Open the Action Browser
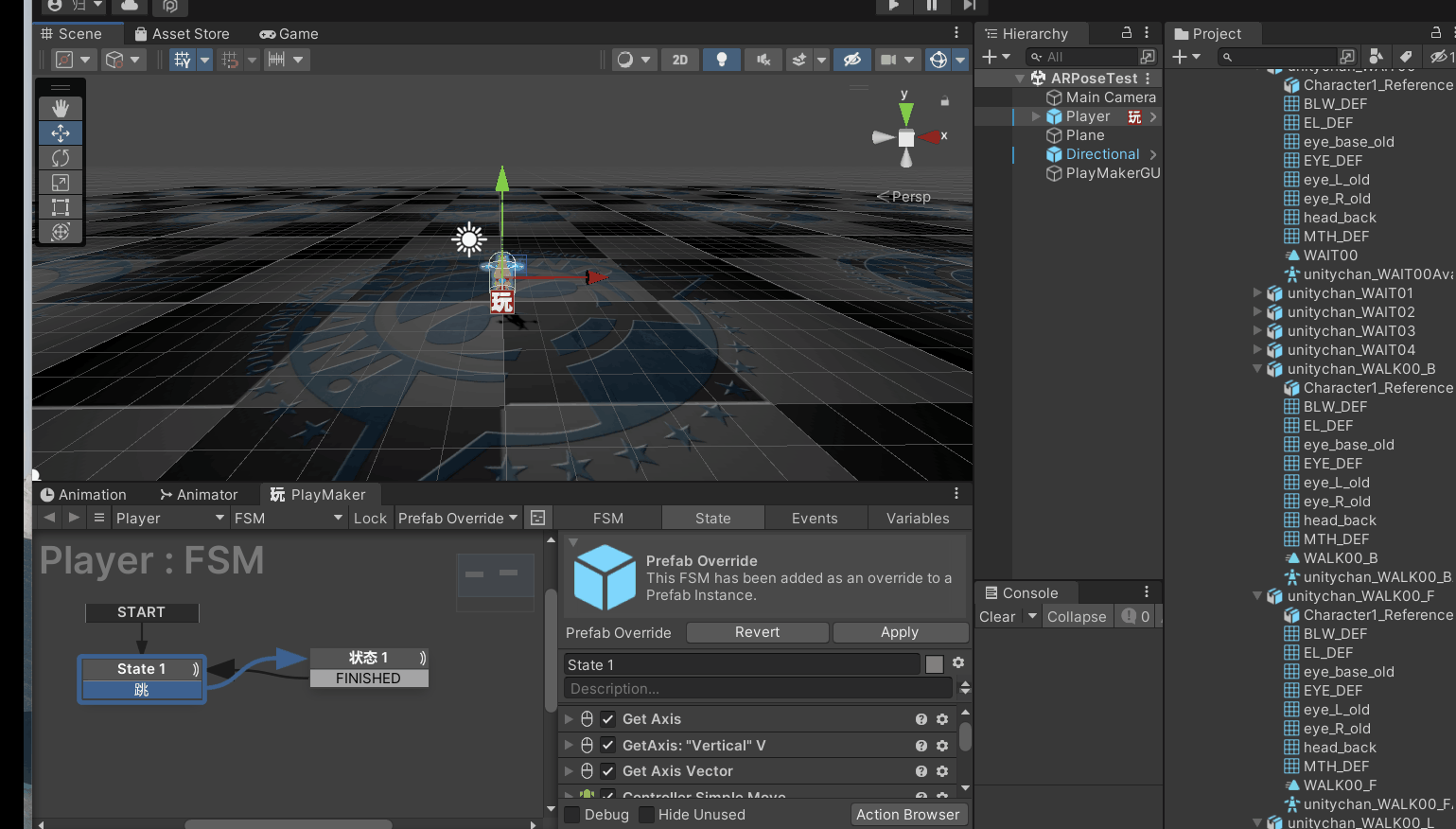 [x=908, y=814]
